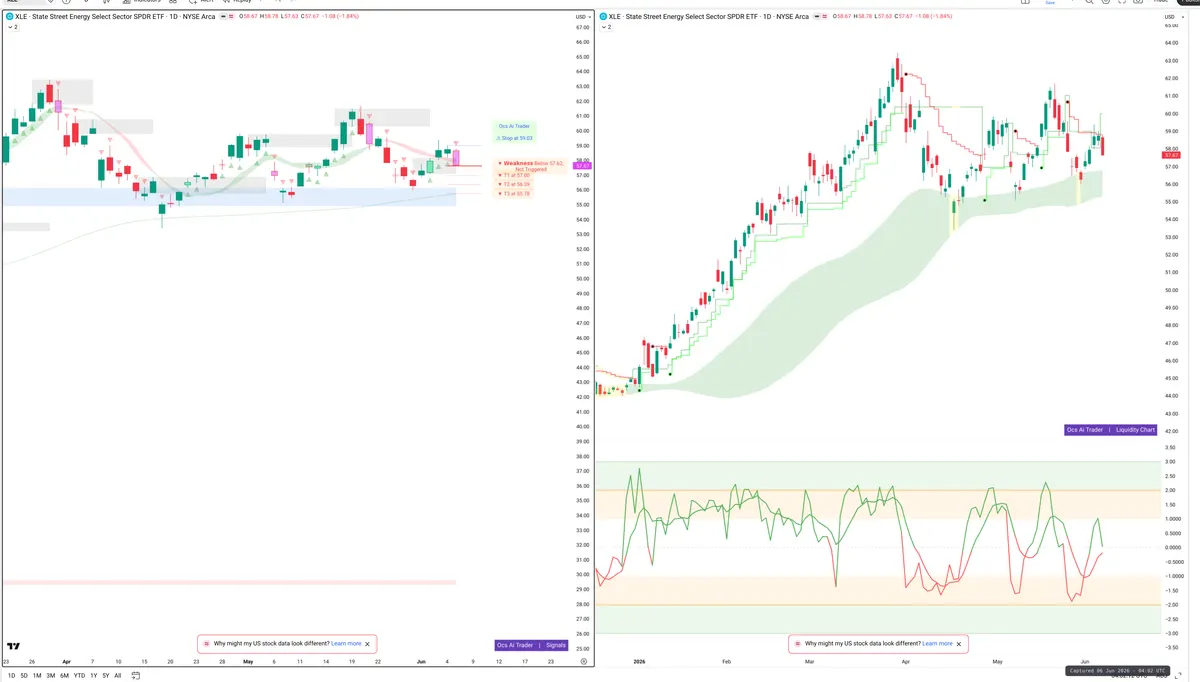Open USD currency dropdown on left chart
The image size is (1200, 682).
pyautogui.click(x=581, y=17)
